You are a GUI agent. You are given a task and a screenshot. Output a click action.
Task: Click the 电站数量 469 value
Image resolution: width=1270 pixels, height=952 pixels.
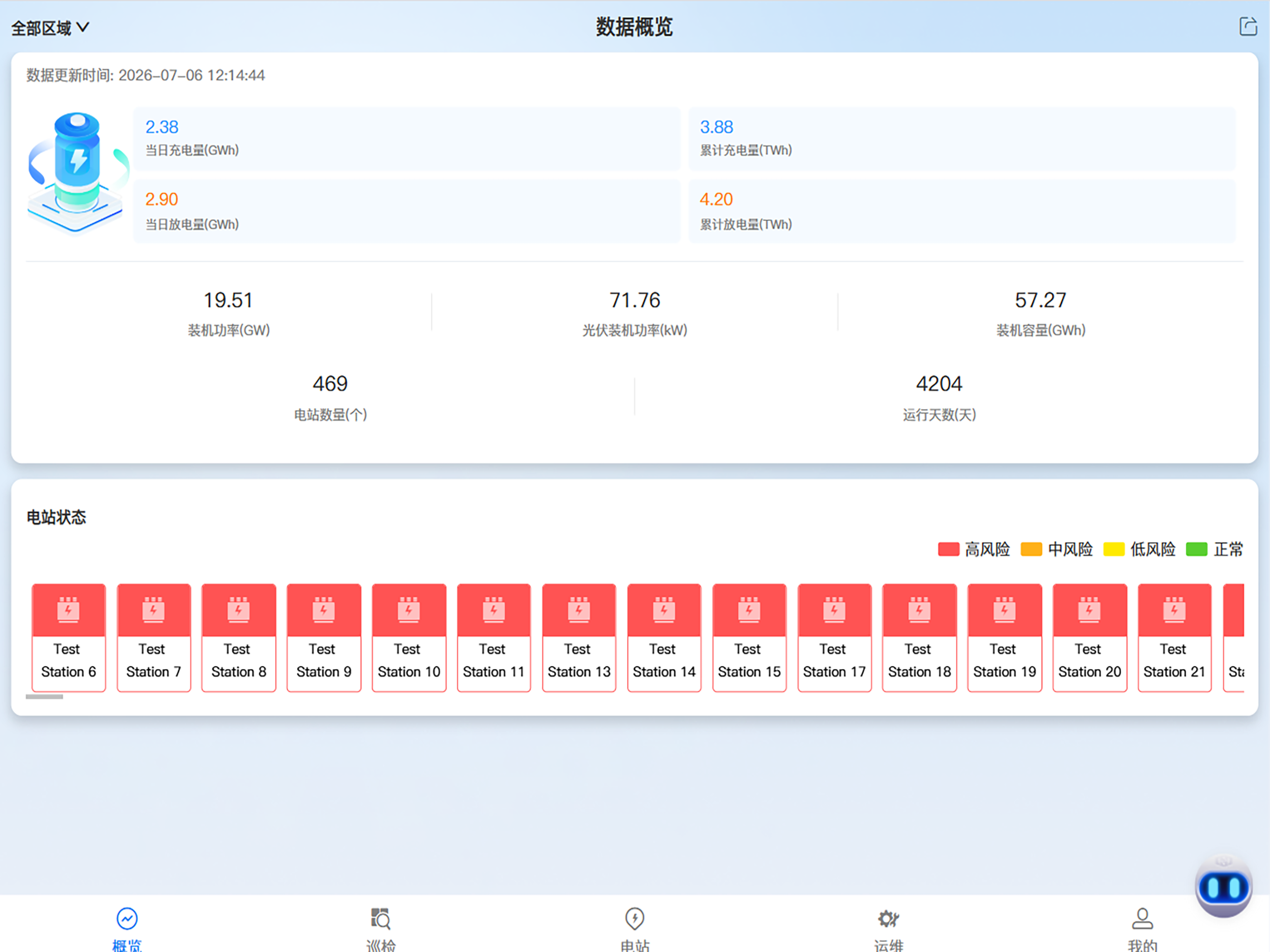coord(330,383)
